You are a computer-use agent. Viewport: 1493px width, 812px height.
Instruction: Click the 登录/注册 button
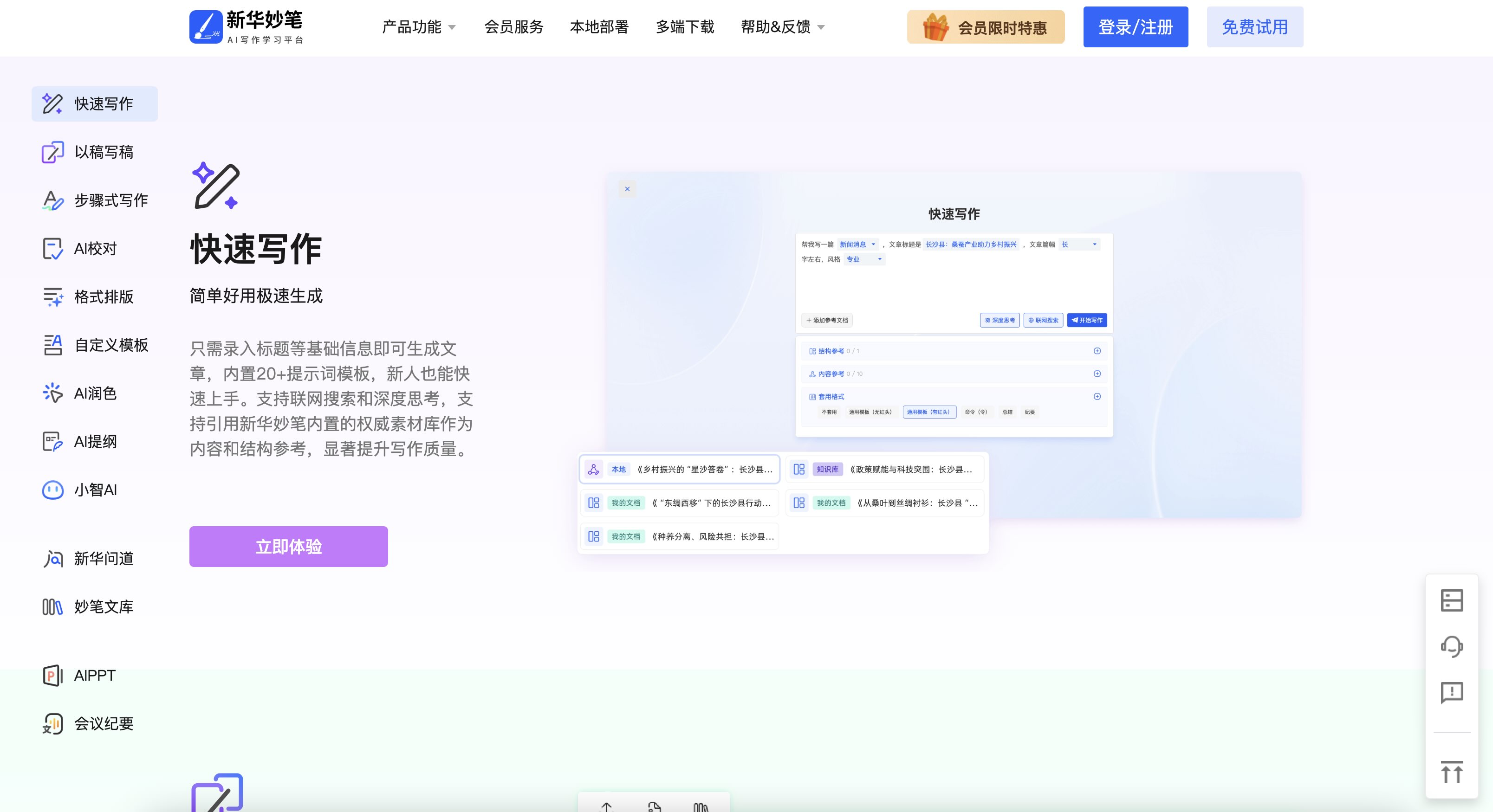[1136, 27]
